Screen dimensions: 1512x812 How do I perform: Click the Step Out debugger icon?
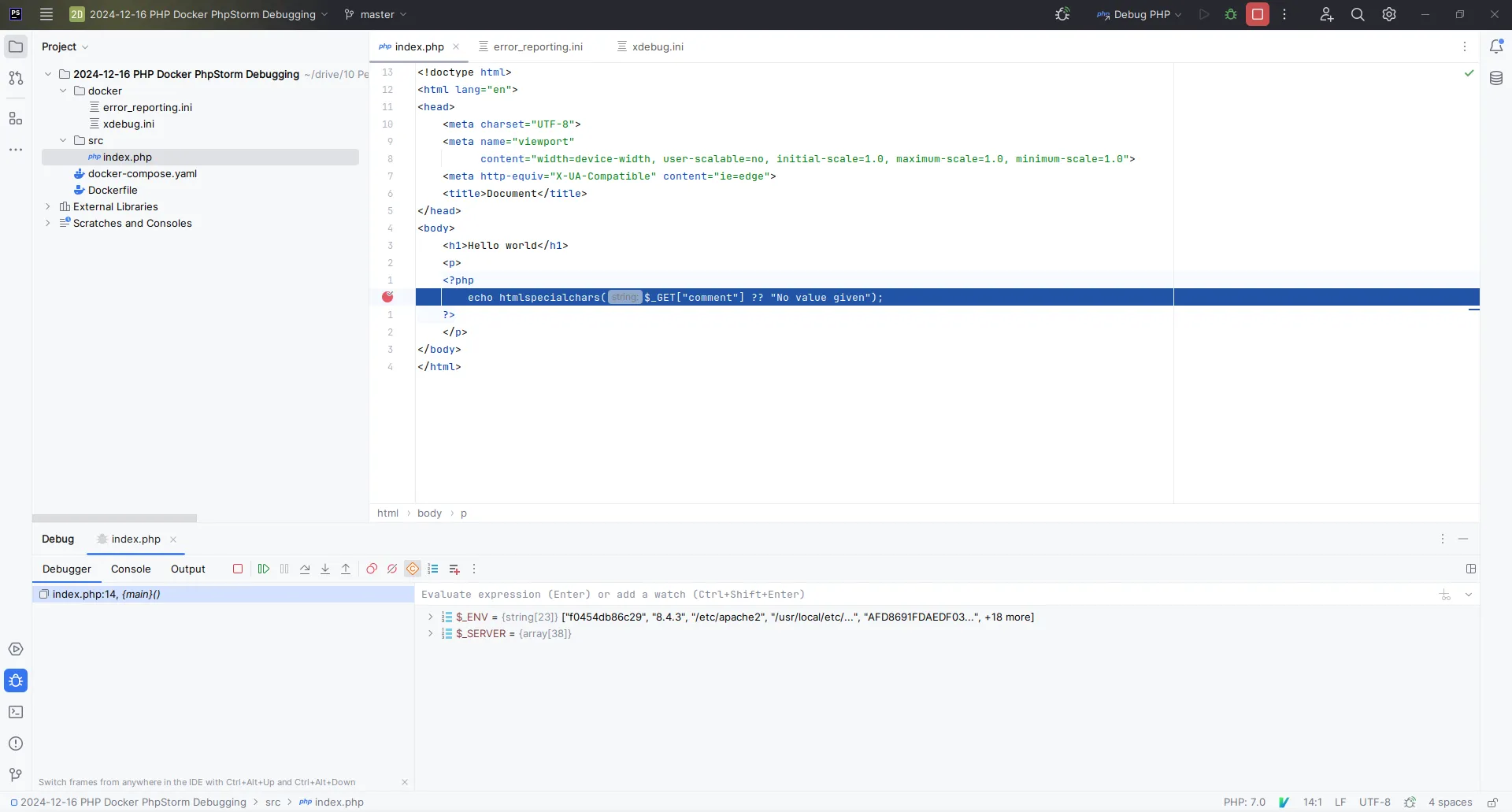[x=346, y=569]
